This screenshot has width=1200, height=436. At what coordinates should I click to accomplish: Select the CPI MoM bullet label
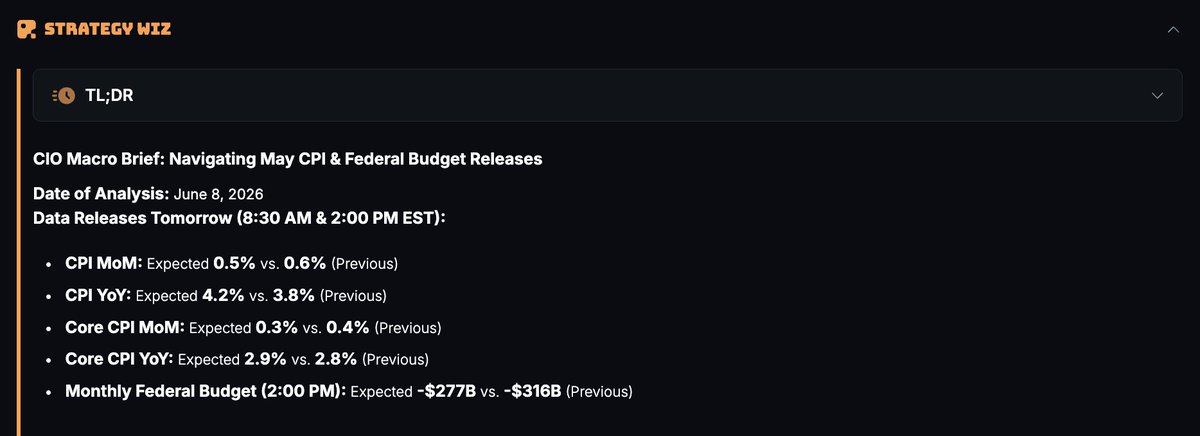[x=104, y=263]
